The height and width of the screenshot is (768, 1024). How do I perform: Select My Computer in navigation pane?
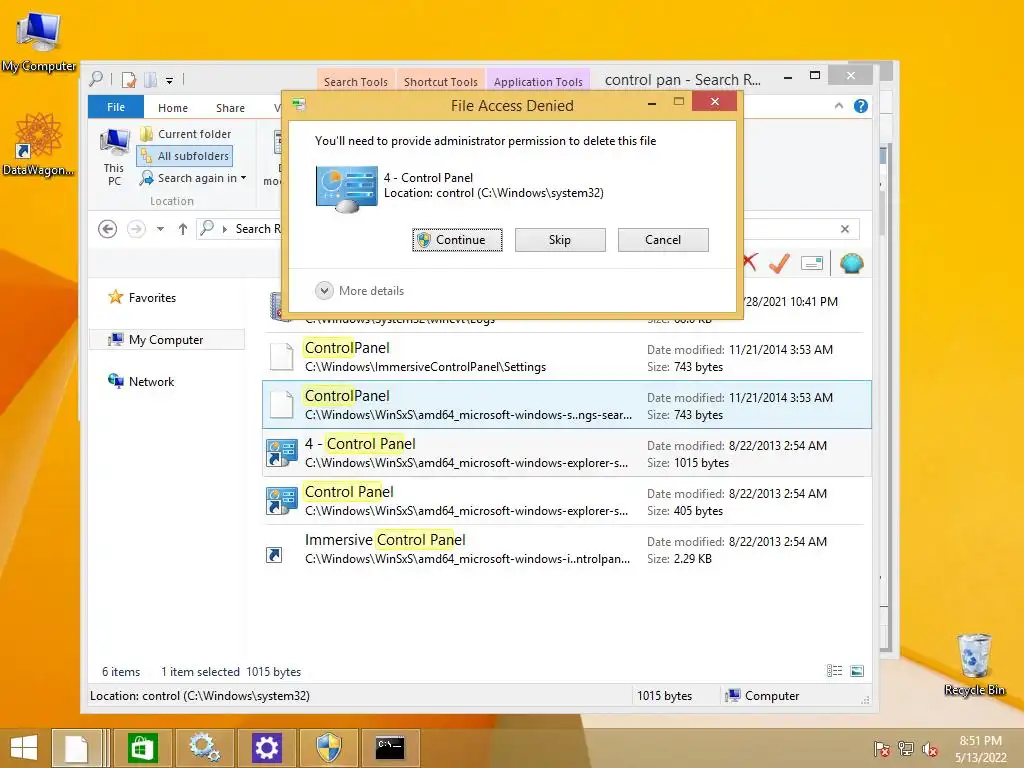(x=167, y=340)
